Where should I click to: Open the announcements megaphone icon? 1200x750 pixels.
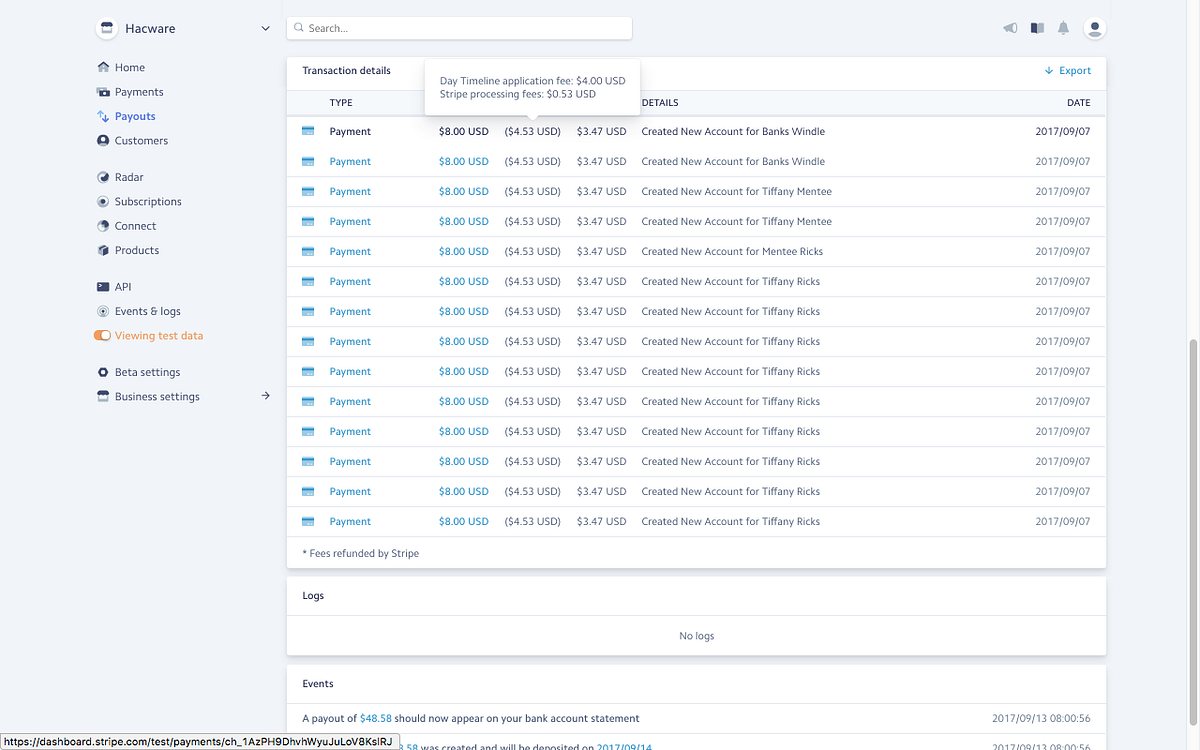[1010, 28]
